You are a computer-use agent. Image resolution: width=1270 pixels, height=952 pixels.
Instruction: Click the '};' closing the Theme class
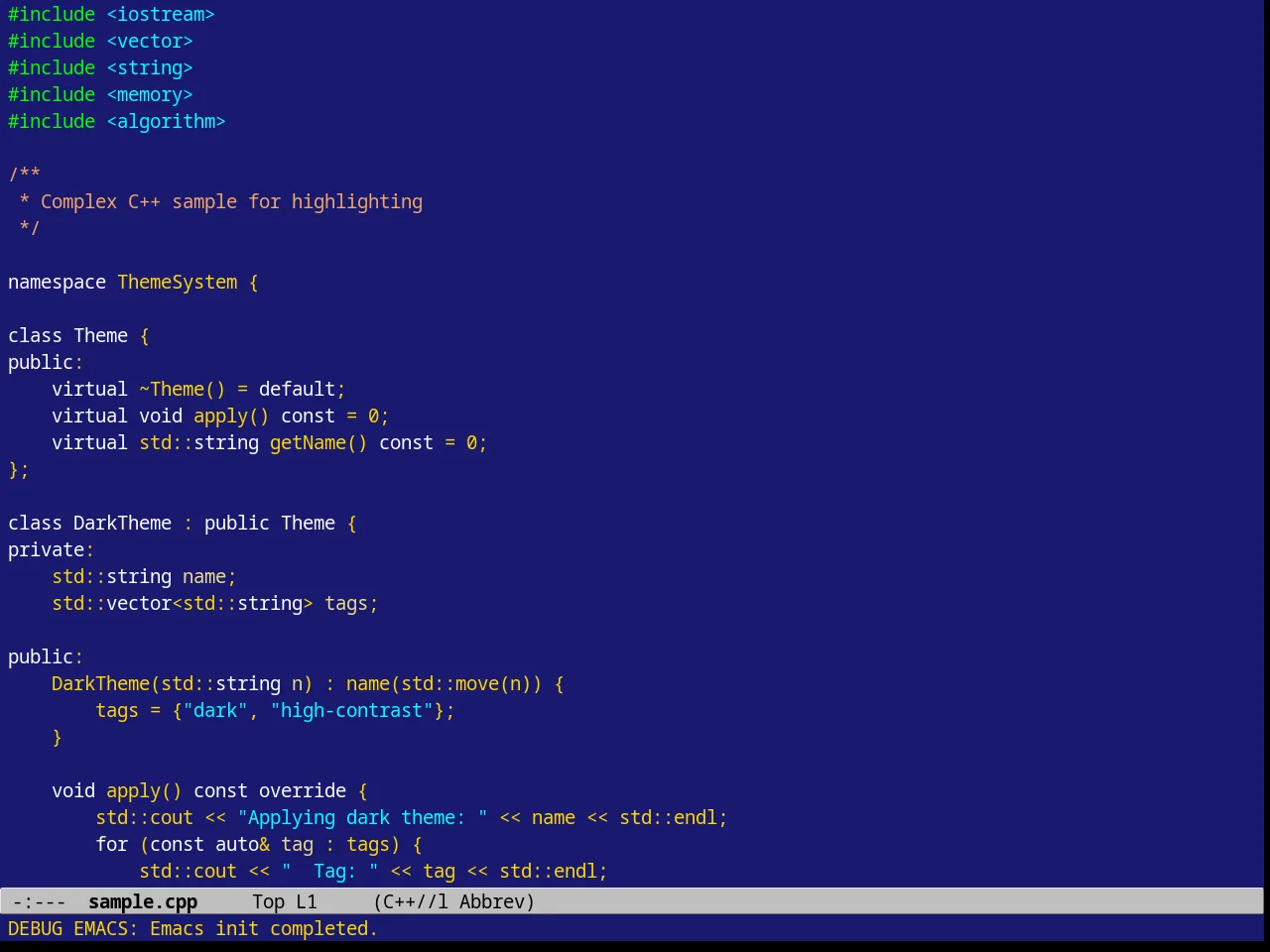click(x=19, y=469)
